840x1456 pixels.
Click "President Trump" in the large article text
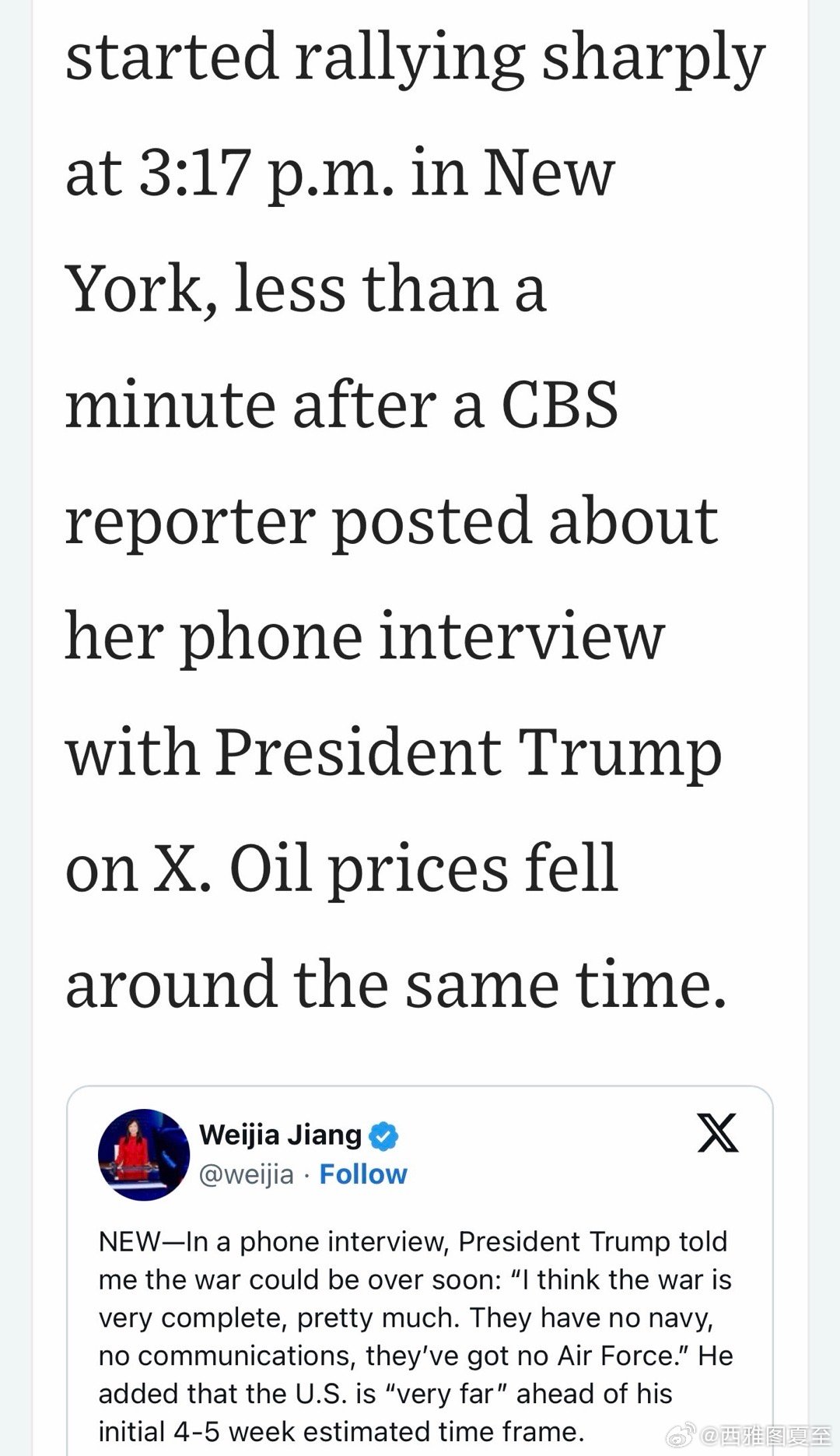click(x=468, y=753)
